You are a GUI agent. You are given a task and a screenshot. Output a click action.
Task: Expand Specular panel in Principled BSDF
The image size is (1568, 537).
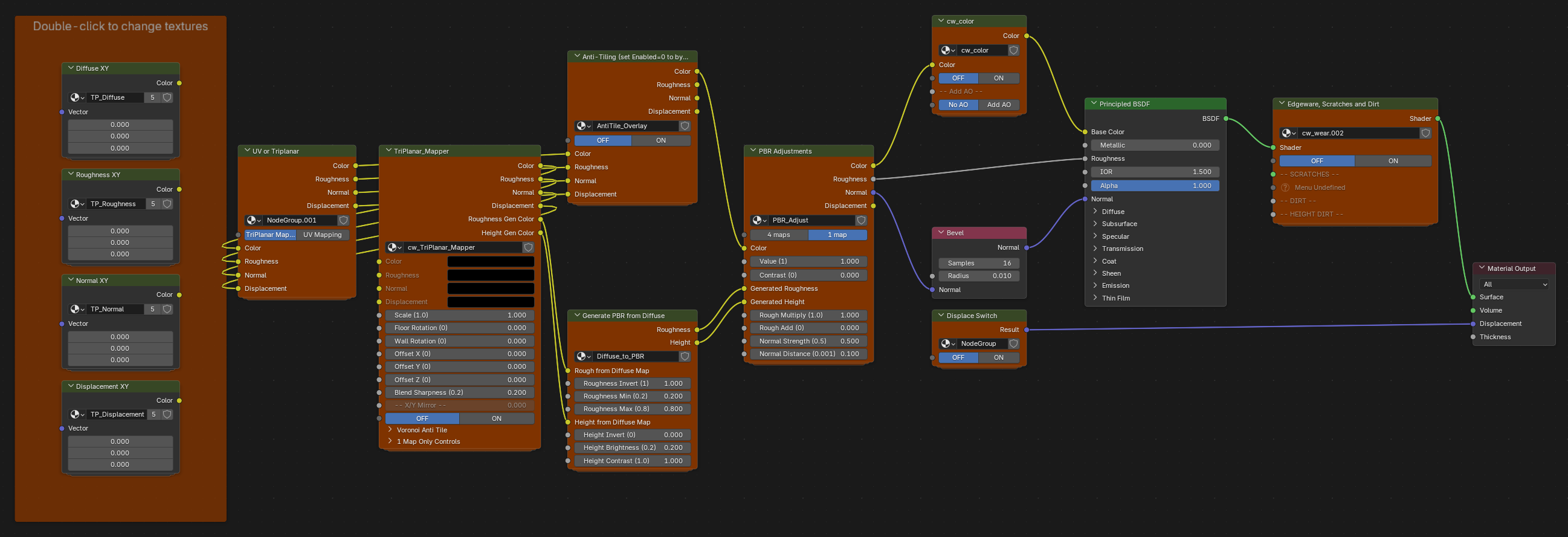(1095, 236)
